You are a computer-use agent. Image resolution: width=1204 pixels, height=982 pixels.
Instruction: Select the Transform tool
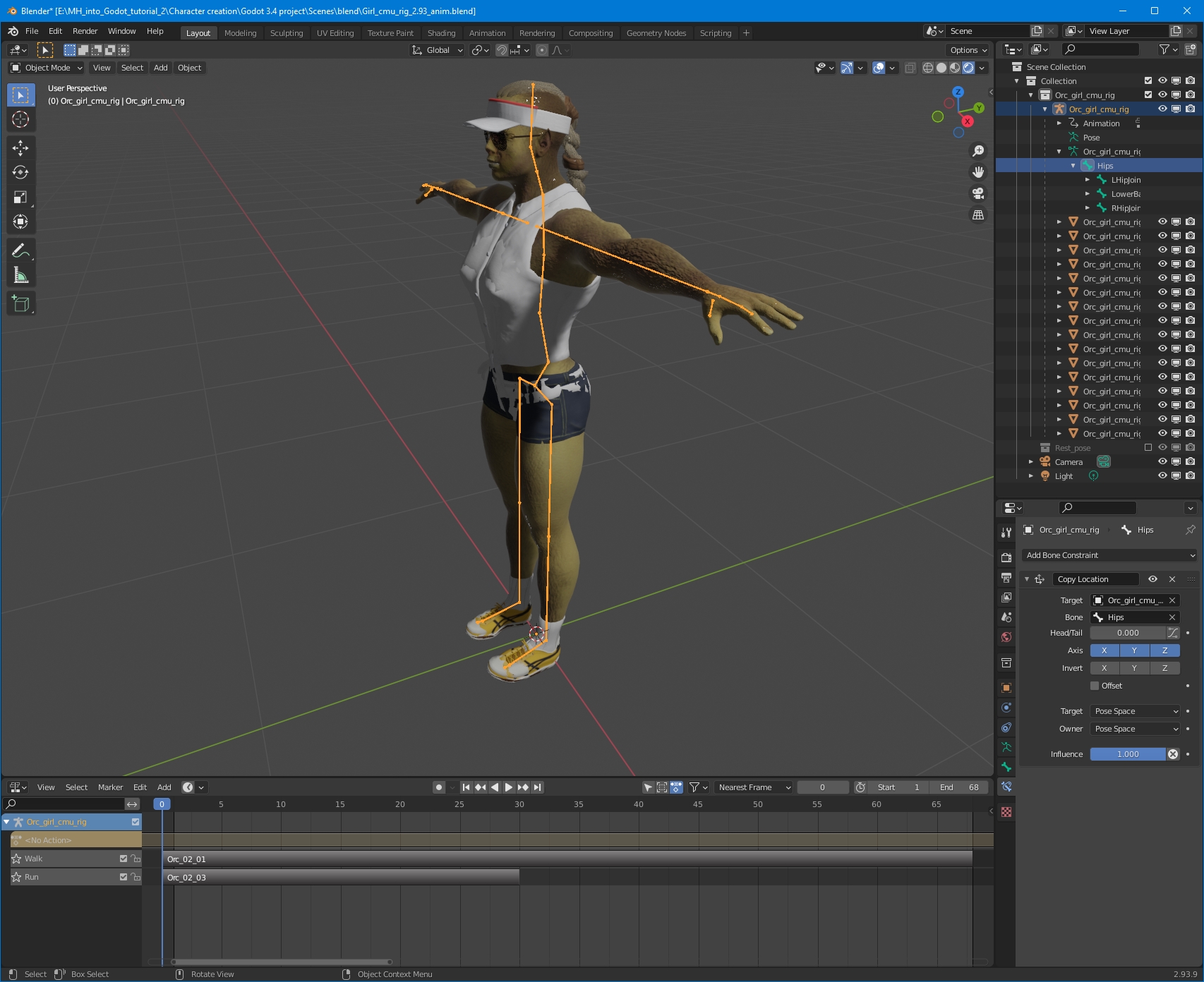pyautogui.click(x=20, y=222)
